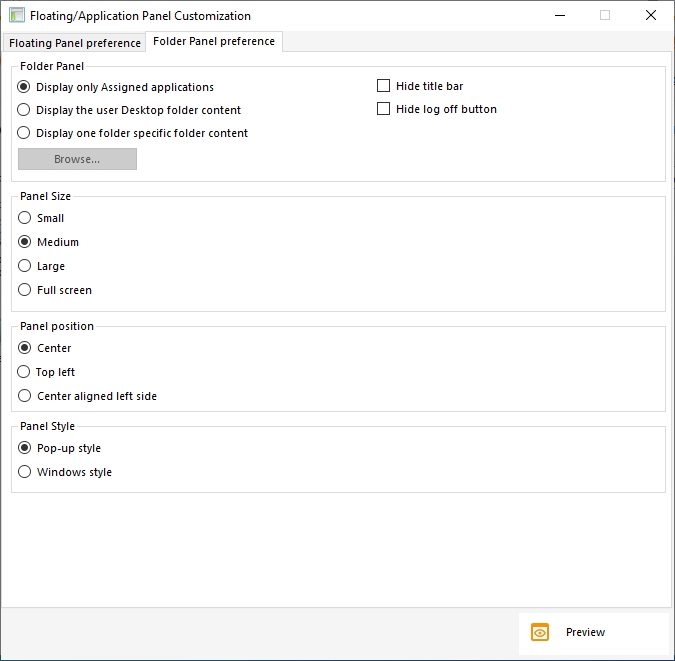This screenshot has width=675, height=661.
Task: Choose Medium panel size
Action: (25, 242)
